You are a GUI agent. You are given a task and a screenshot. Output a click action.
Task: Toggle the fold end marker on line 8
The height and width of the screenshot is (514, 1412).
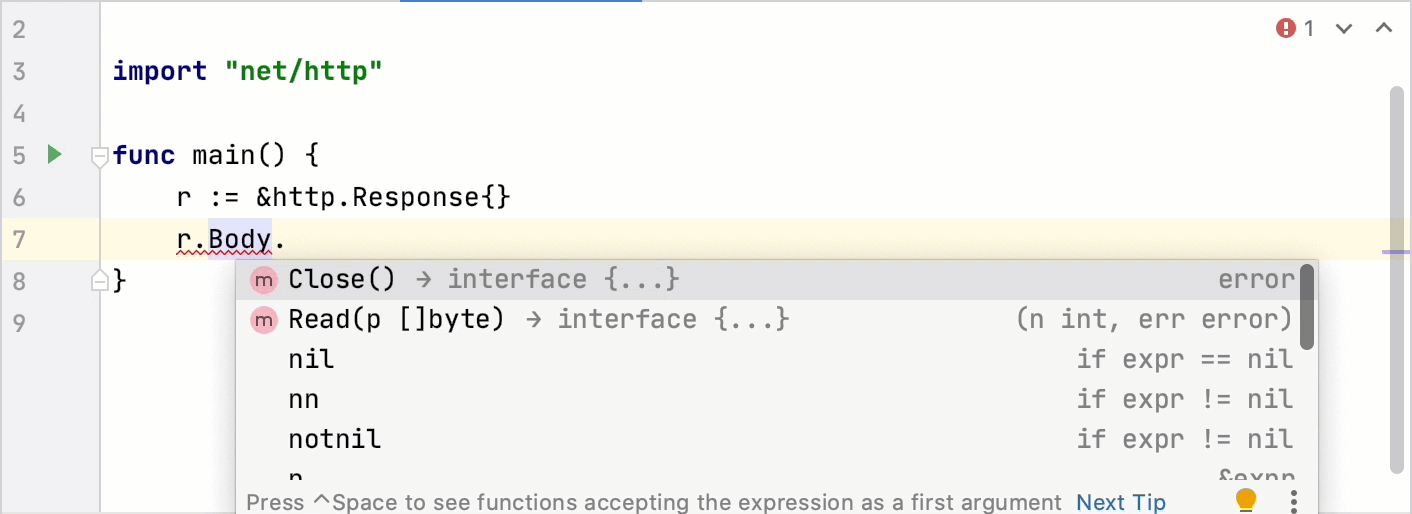pos(99,281)
